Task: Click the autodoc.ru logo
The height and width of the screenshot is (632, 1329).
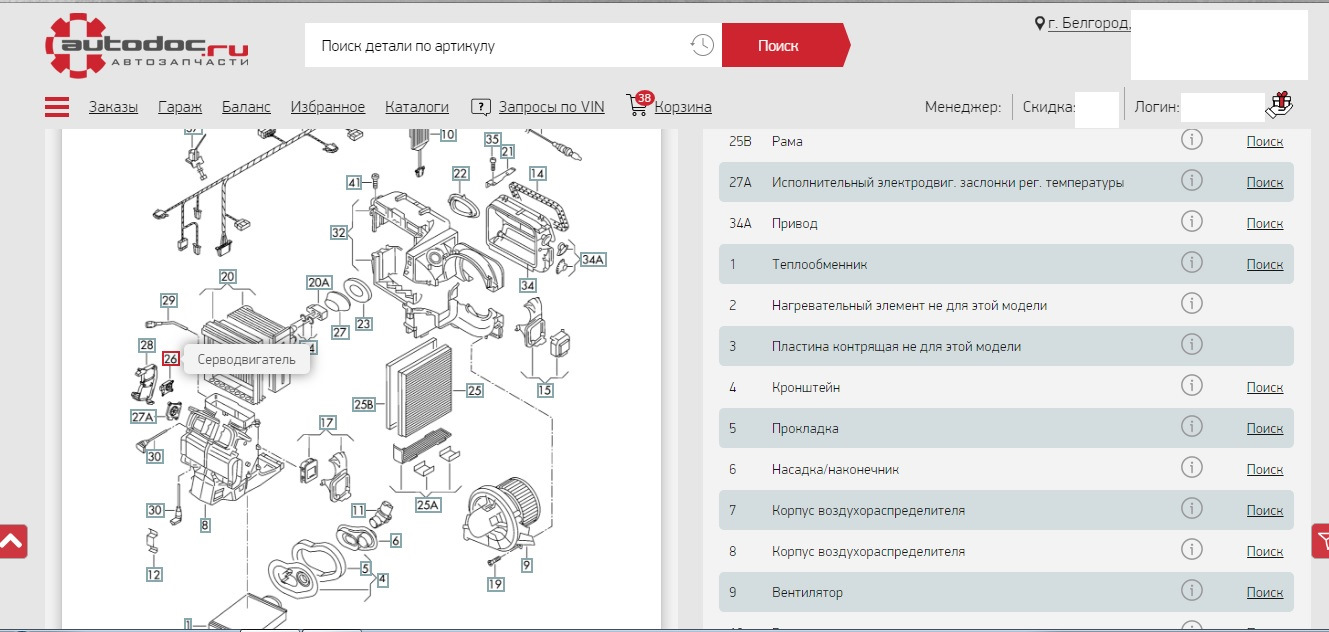Action: pos(147,46)
